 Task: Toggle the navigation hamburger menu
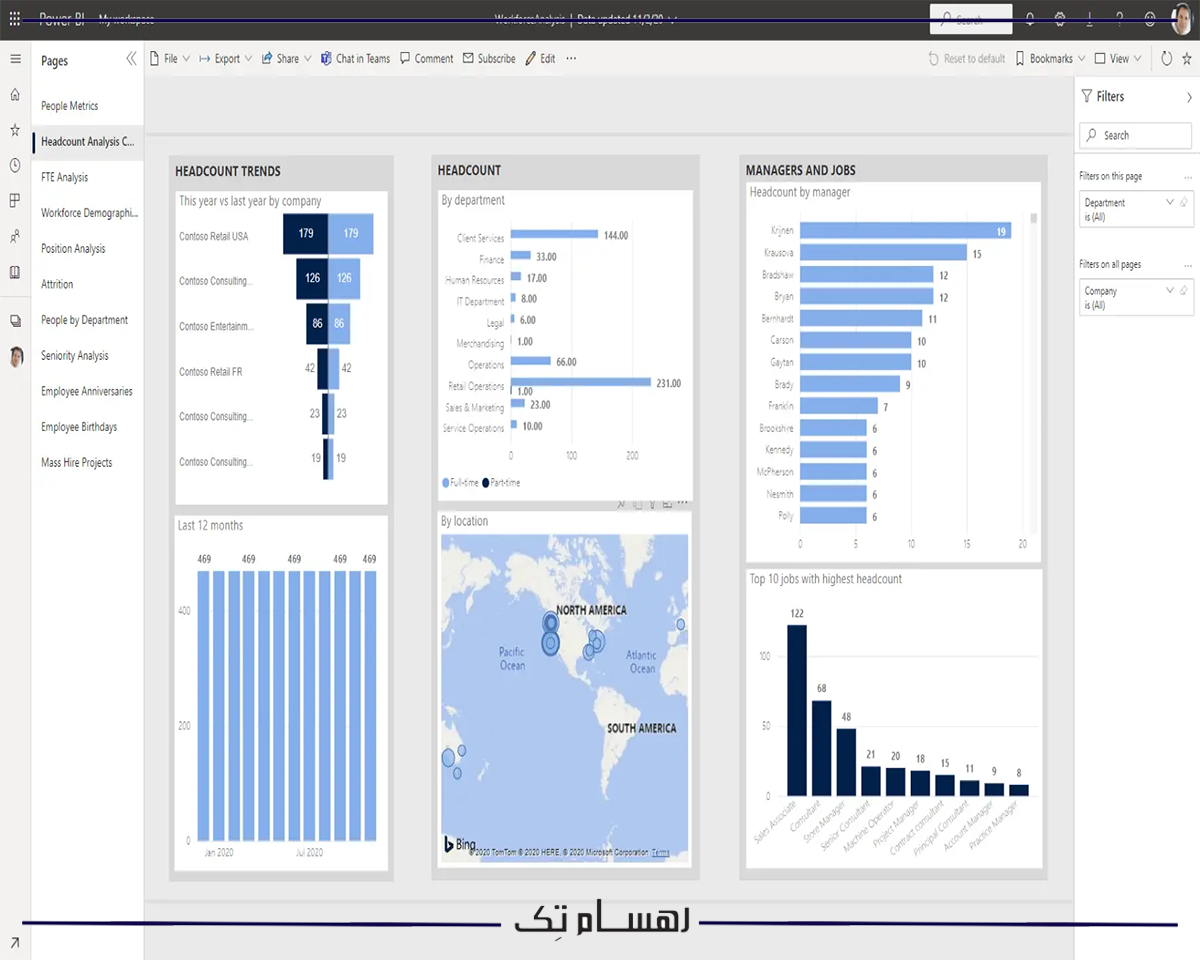click(15, 59)
